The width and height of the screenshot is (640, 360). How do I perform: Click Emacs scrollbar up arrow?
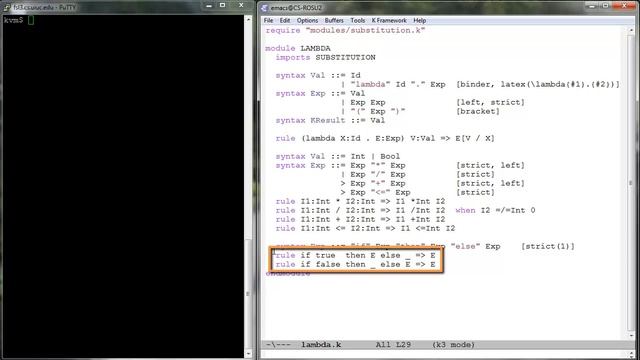point(631,30)
